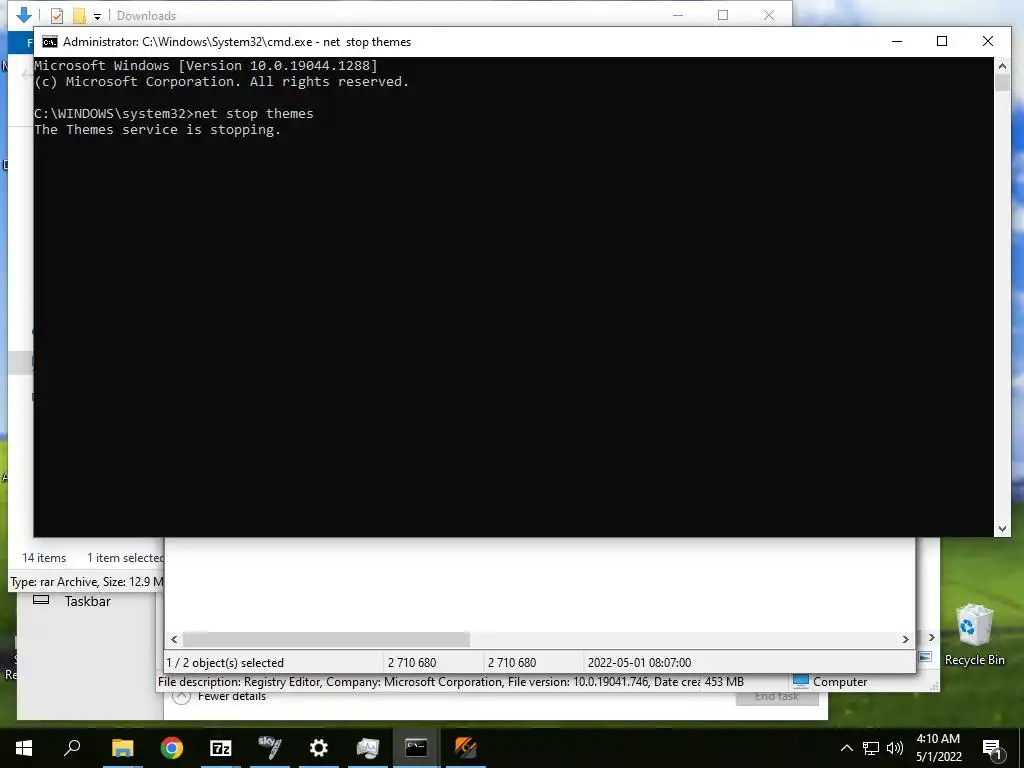
Task: Open the sky pen app on taskbar
Action: pyautogui.click(x=270, y=747)
